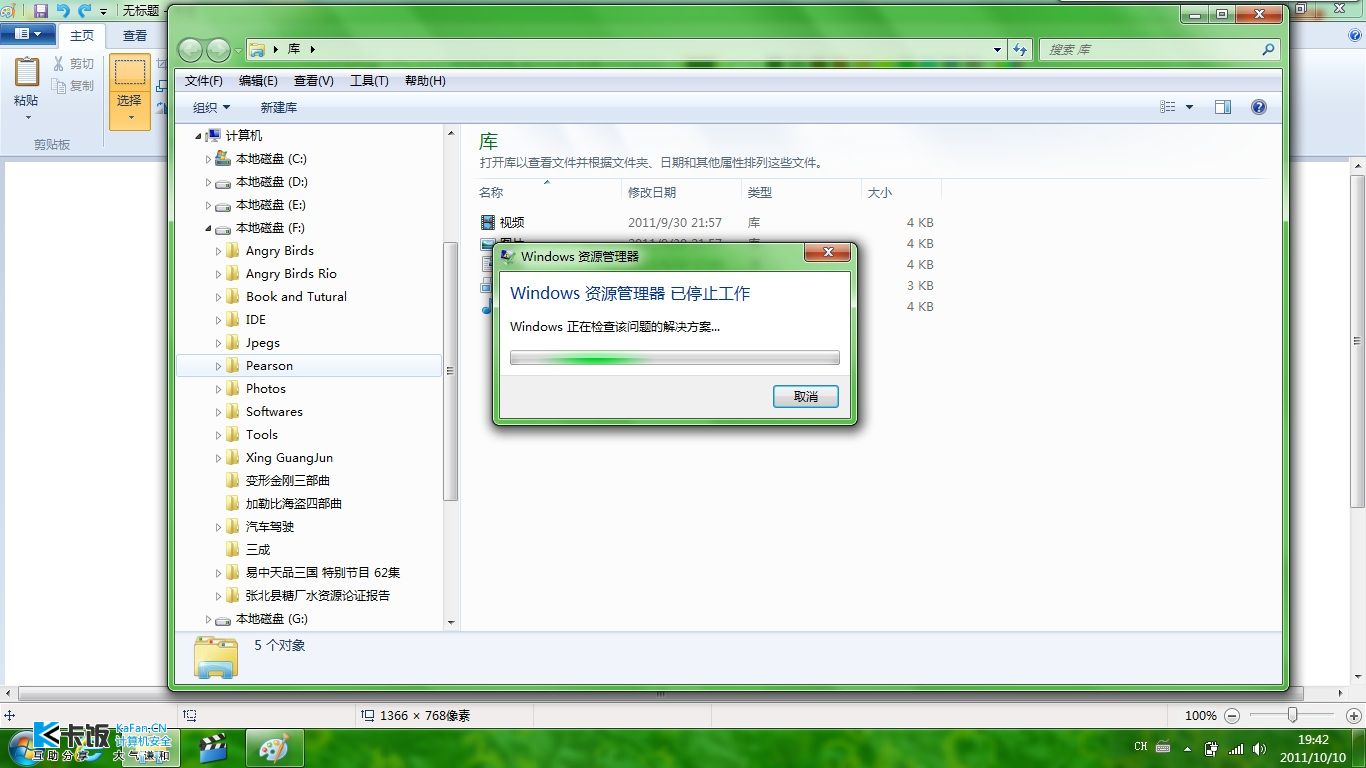Viewport: 1366px width, 768px height.
Task: Collapse the 本地磁盘 (F:) tree node
Action: 208,228
